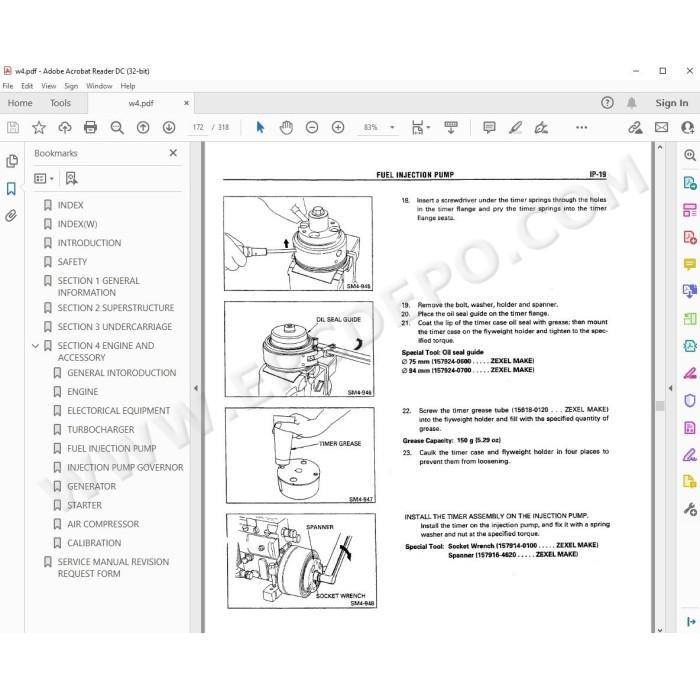Screen dimensions: 700x700
Task: Click the vertical scrollbar thumb of the document
Action: coord(660,405)
